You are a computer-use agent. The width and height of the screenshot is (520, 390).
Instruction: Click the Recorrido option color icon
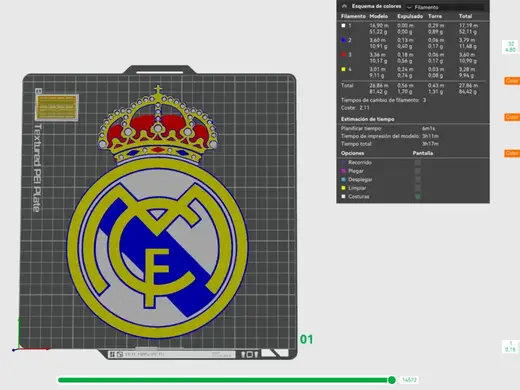tap(343, 162)
